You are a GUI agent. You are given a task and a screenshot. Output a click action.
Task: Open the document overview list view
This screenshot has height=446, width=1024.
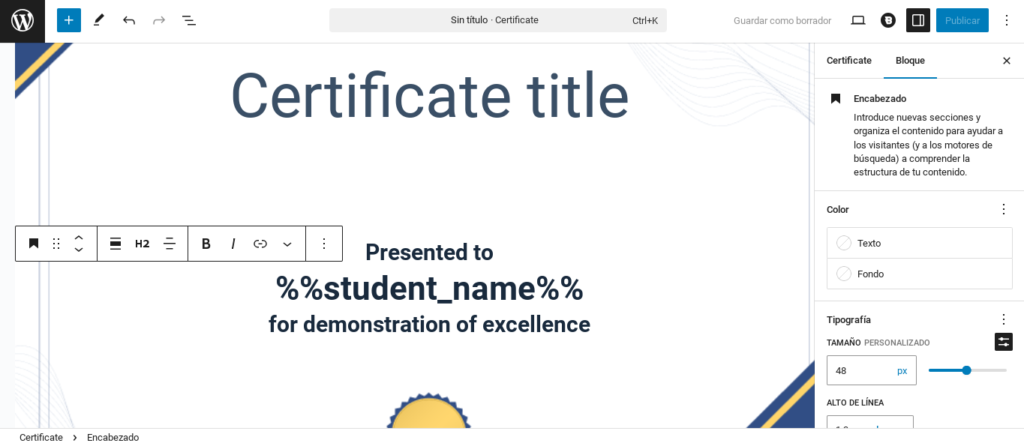coord(189,20)
